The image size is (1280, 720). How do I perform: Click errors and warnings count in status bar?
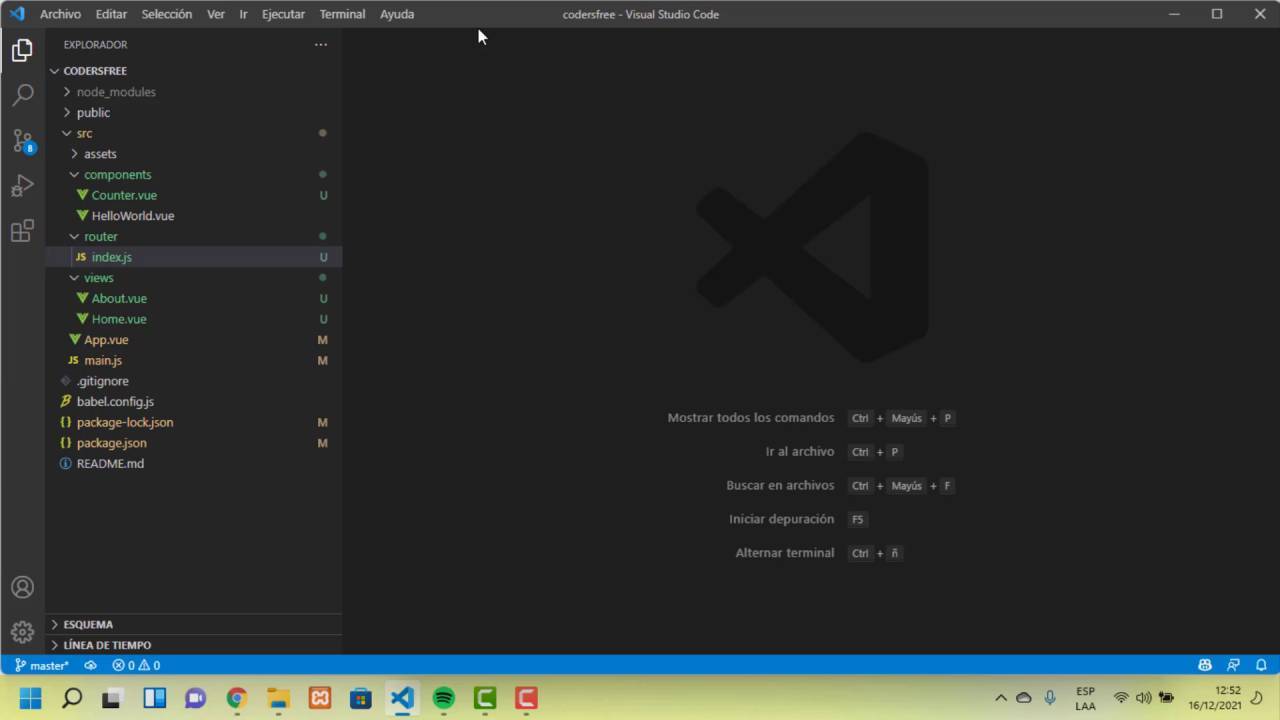136,665
